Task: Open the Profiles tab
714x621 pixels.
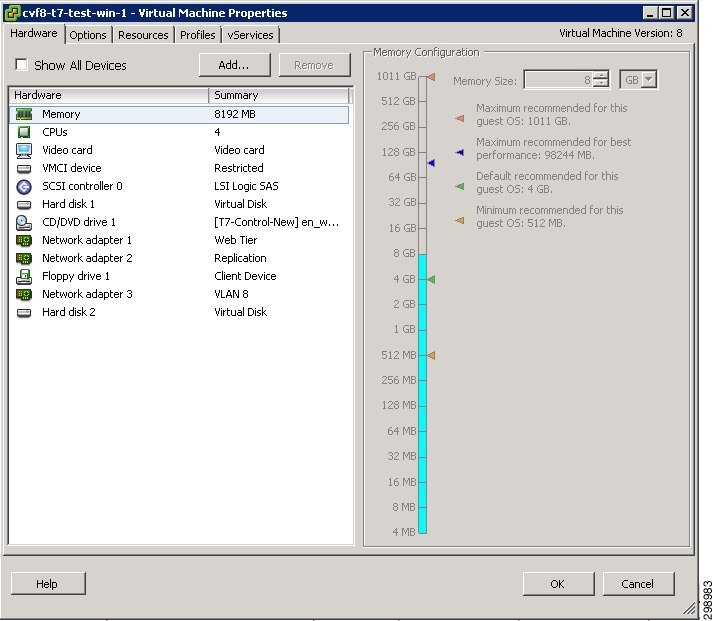Action: [x=198, y=35]
